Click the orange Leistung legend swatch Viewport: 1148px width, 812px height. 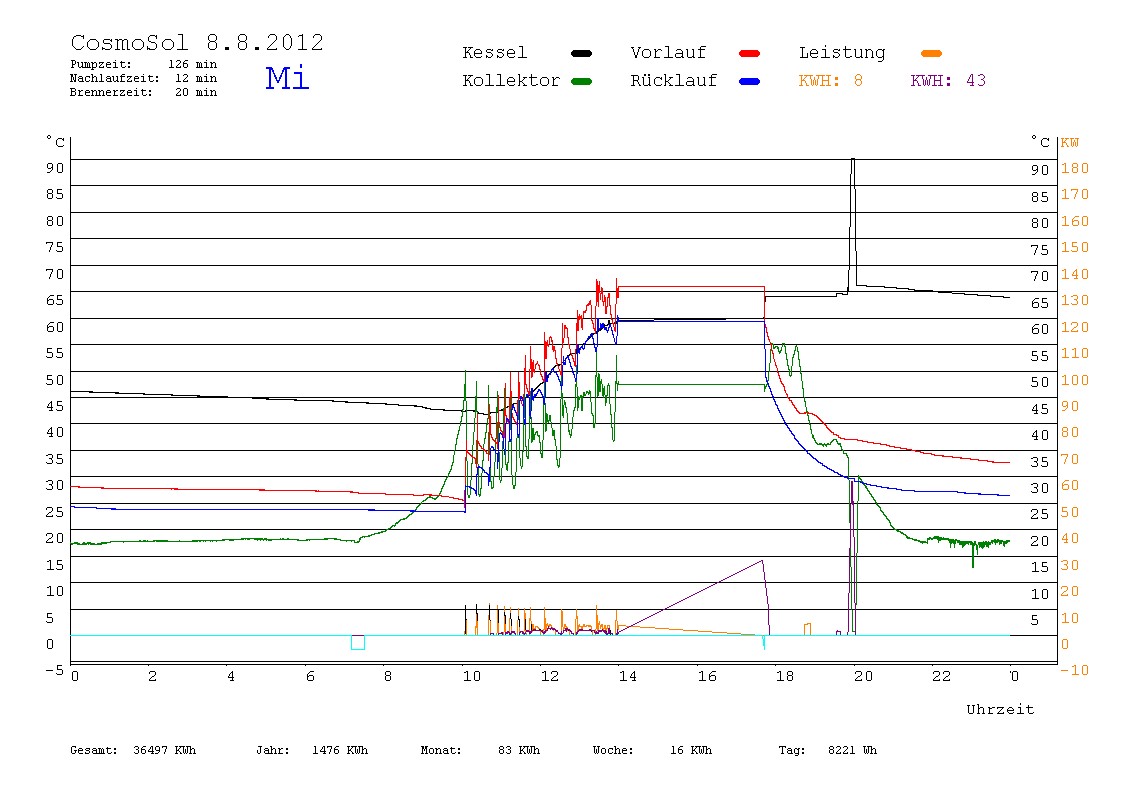[x=931, y=53]
